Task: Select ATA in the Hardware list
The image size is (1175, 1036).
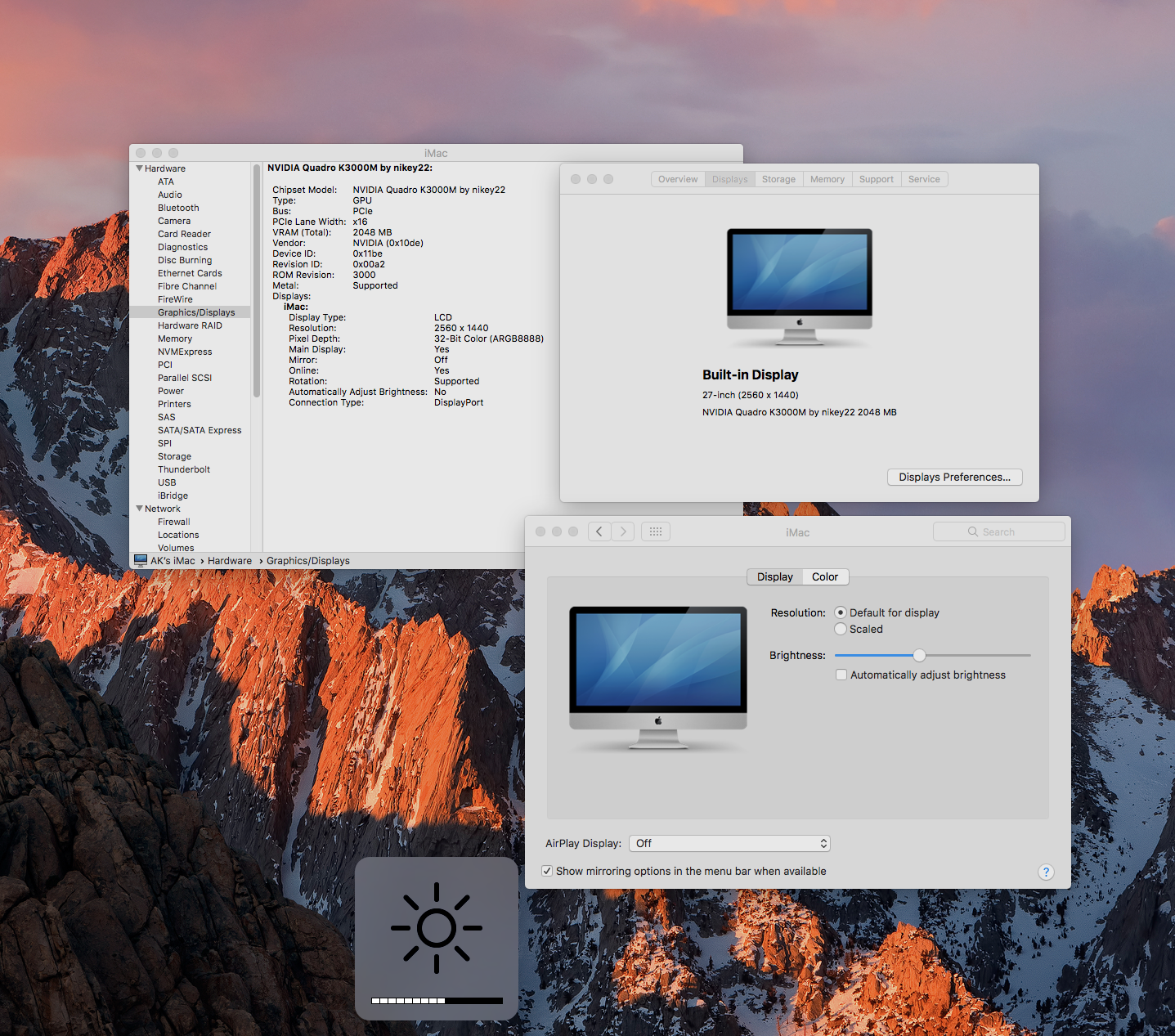Action: (x=166, y=182)
